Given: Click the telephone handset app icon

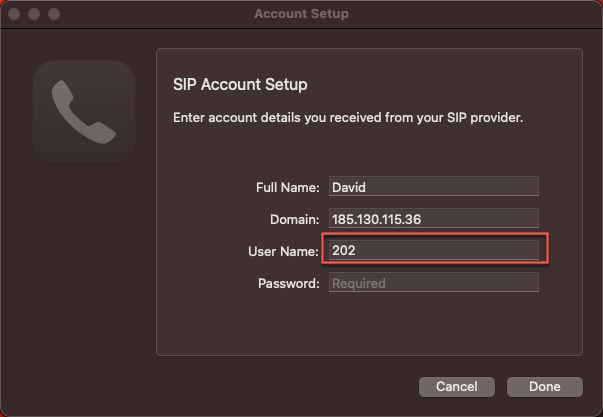Looking at the screenshot, I should tap(83, 111).
